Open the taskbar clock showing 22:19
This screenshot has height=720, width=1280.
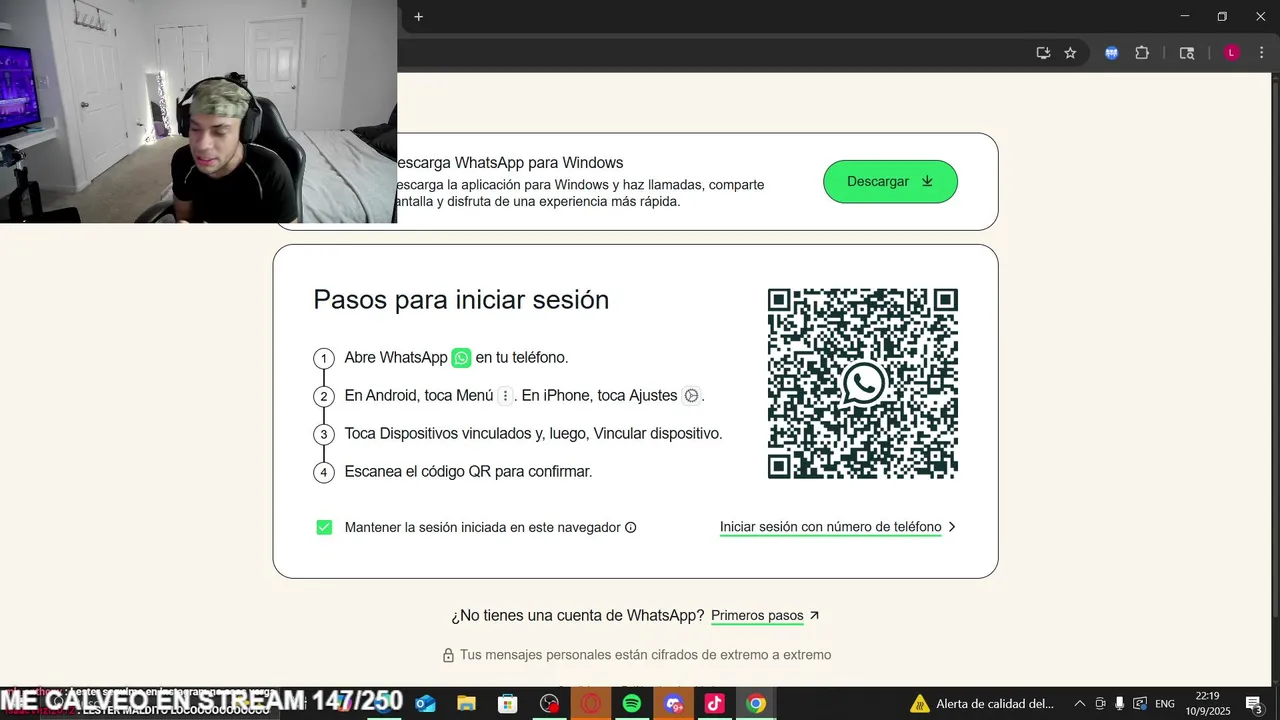tap(1208, 704)
